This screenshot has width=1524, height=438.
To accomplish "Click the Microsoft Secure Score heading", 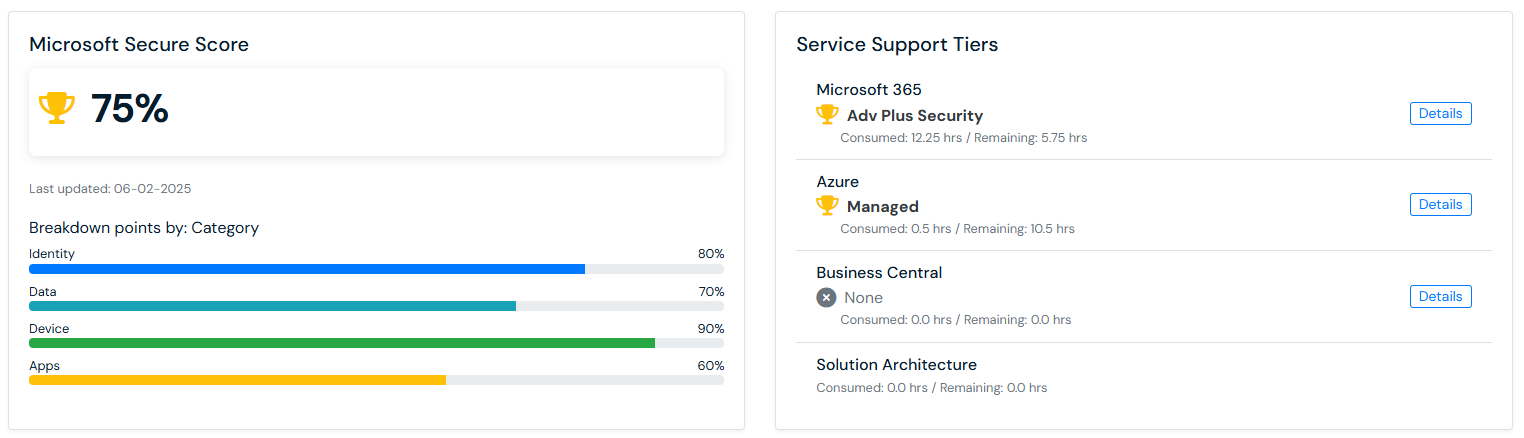I will 139,44.
